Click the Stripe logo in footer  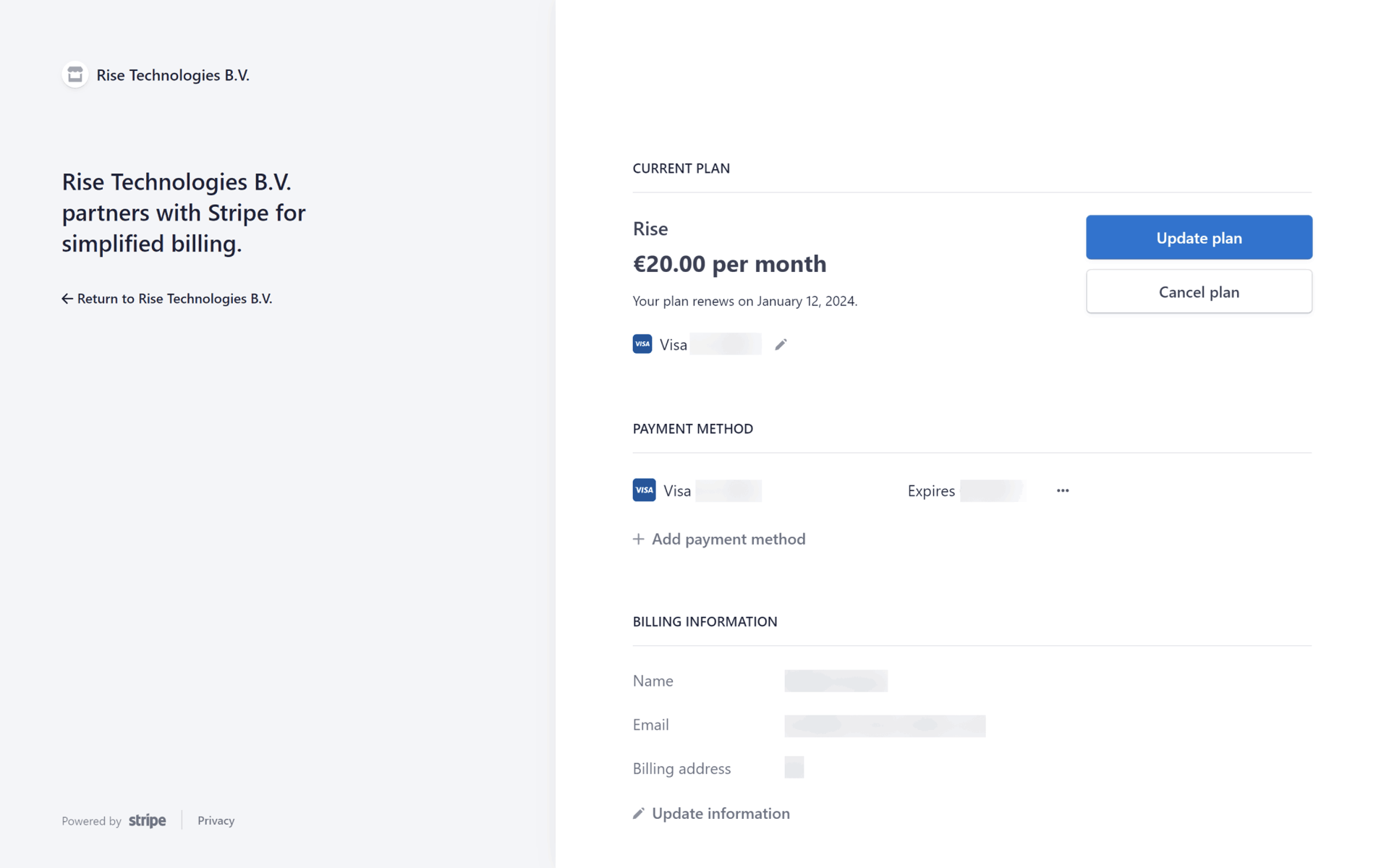pos(148,820)
